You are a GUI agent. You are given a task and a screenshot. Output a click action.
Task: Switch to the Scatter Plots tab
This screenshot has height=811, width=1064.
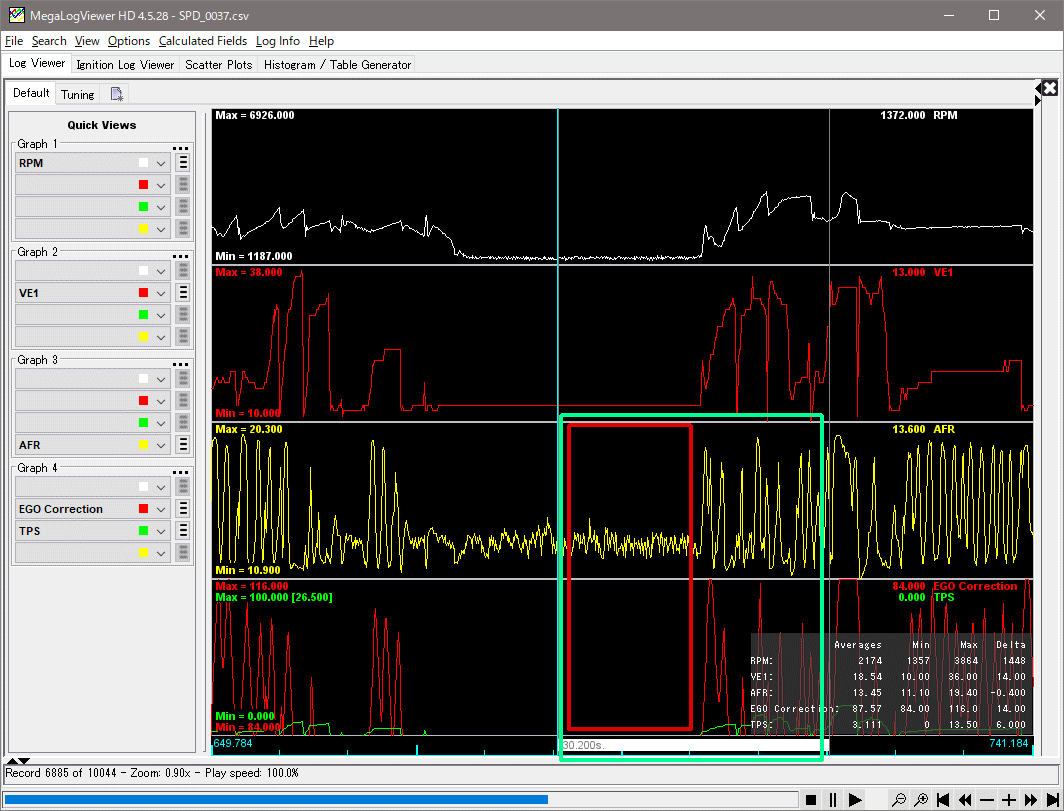(x=219, y=64)
